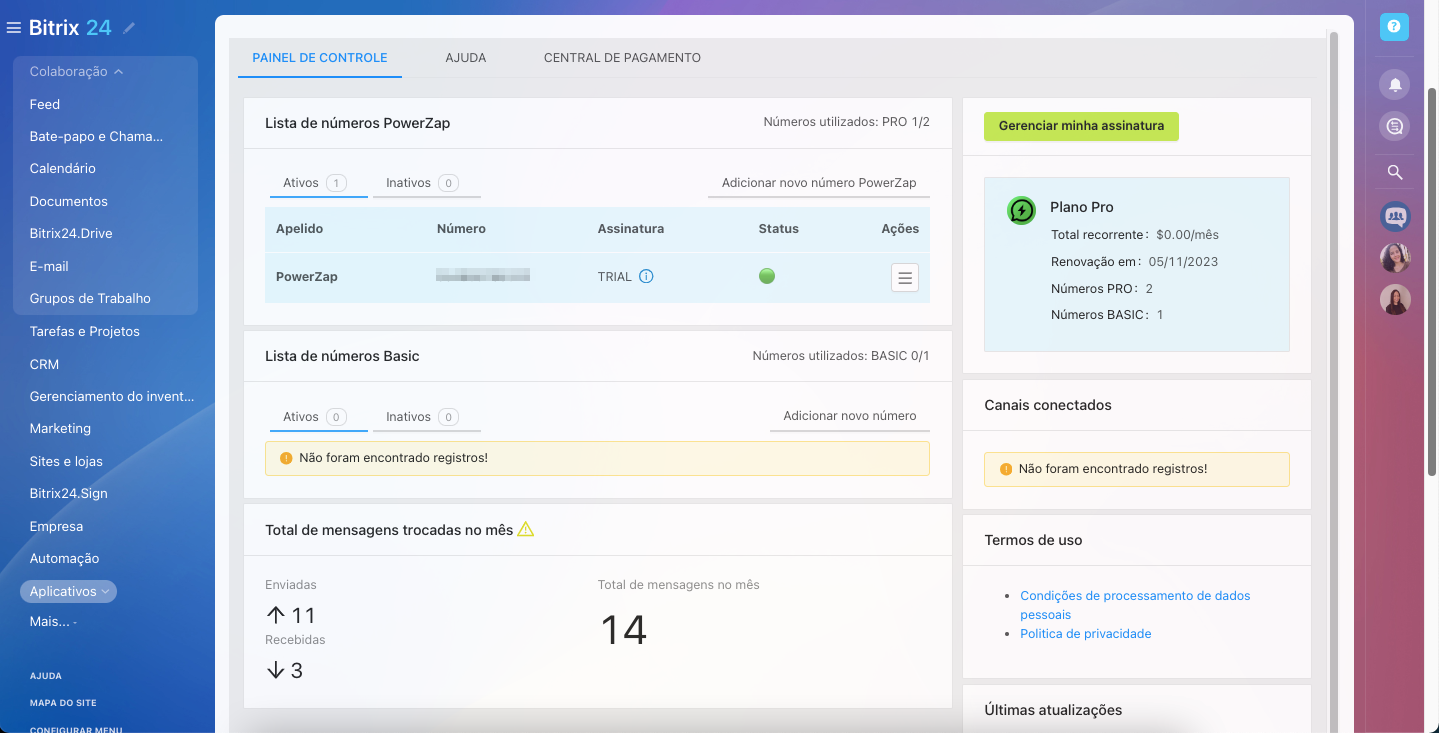The height and width of the screenshot is (733, 1439).
Task: Collapse the Colaboração section
Action: 76,72
